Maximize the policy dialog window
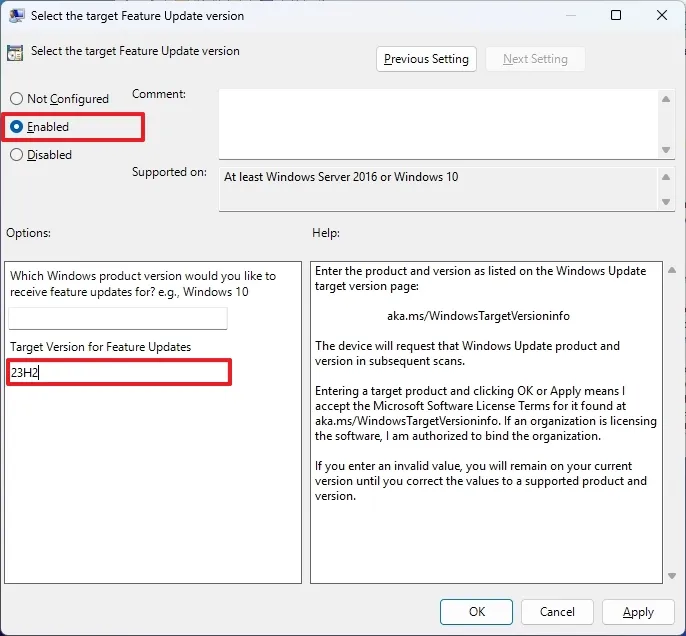Screen dimensions: 686x636 [616, 15]
